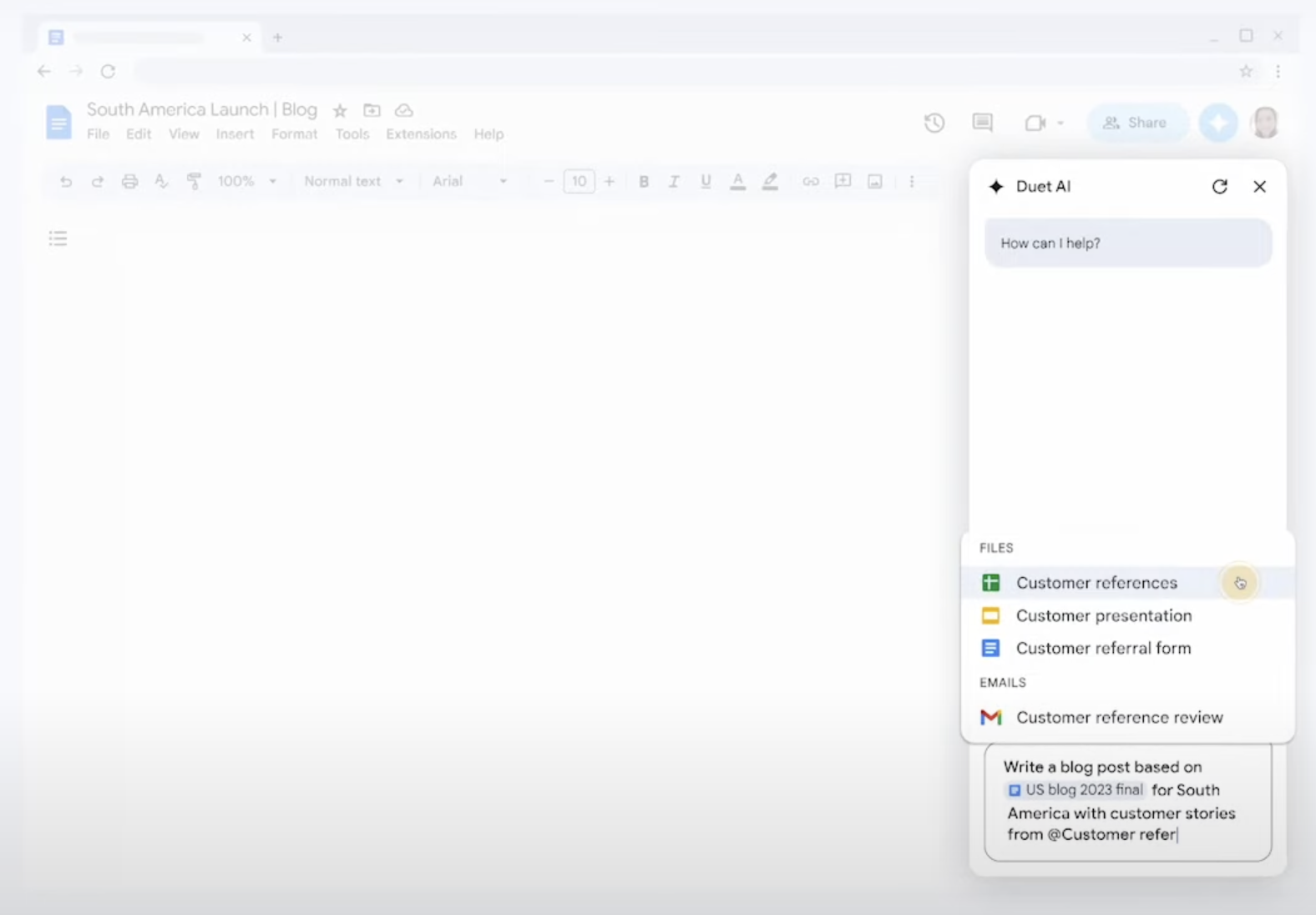Print the document using the printer icon
The width and height of the screenshot is (1316, 915).
tap(129, 181)
